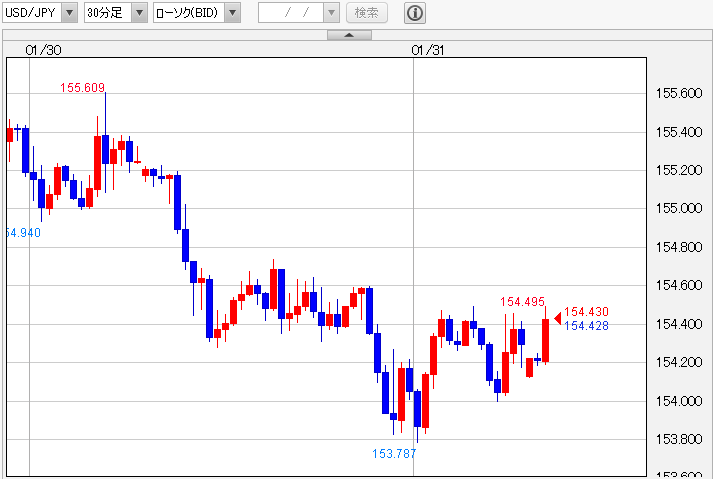Image resolution: width=713 pixels, height=479 pixels.
Task: Click the date input field
Action: pos(291,13)
